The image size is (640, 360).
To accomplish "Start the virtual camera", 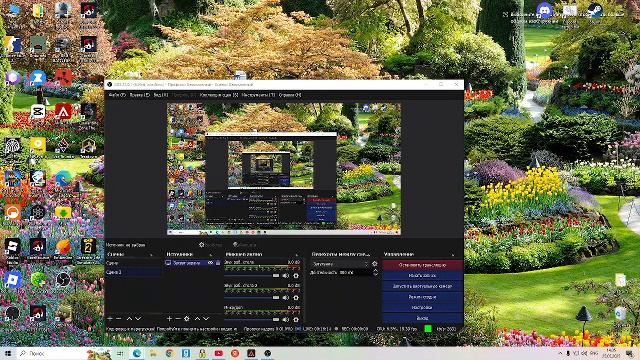I will pos(422,286).
